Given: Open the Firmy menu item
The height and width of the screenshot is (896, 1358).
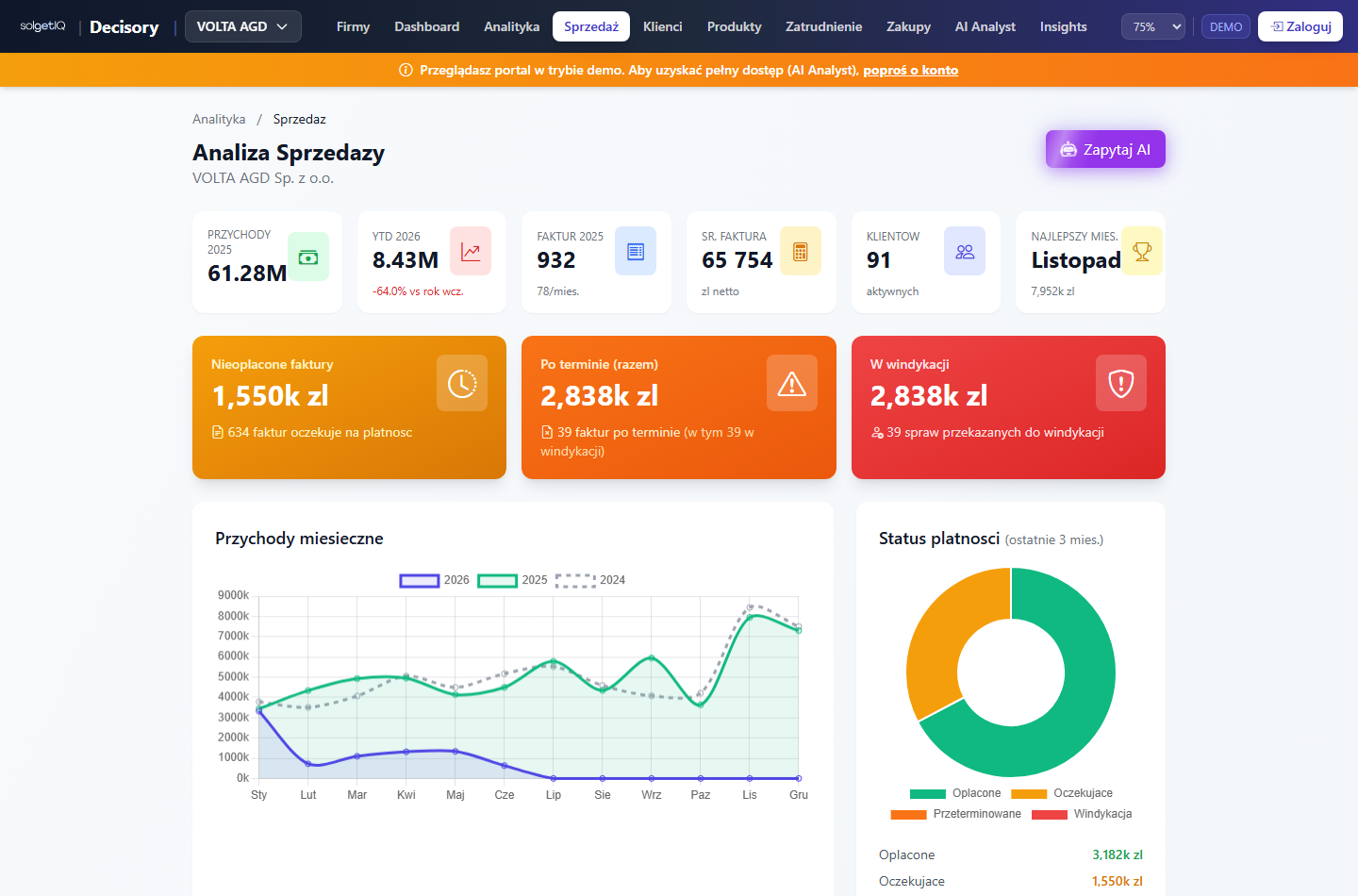Looking at the screenshot, I should tap(353, 26).
